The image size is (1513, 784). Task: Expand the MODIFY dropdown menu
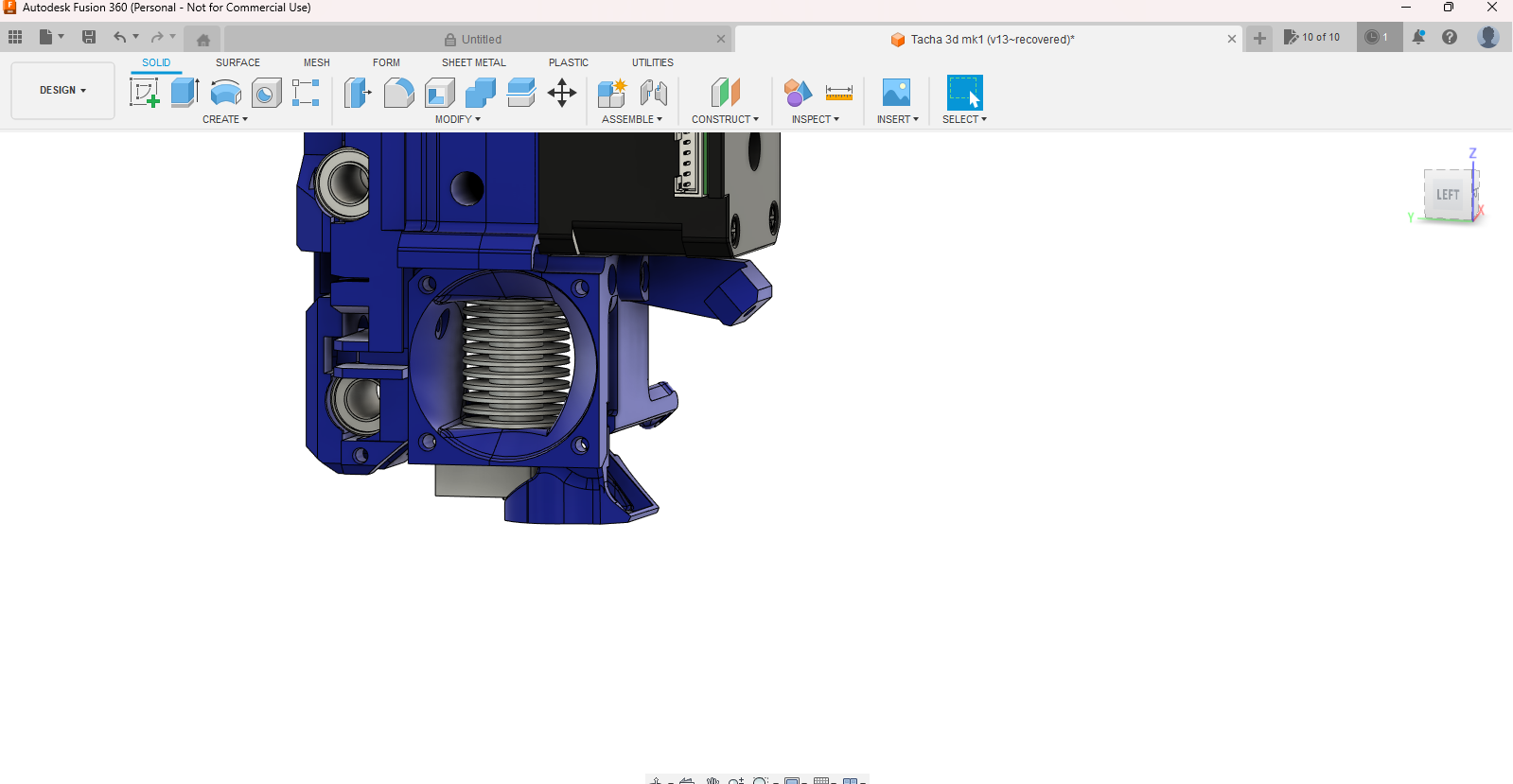[x=458, y=120]
